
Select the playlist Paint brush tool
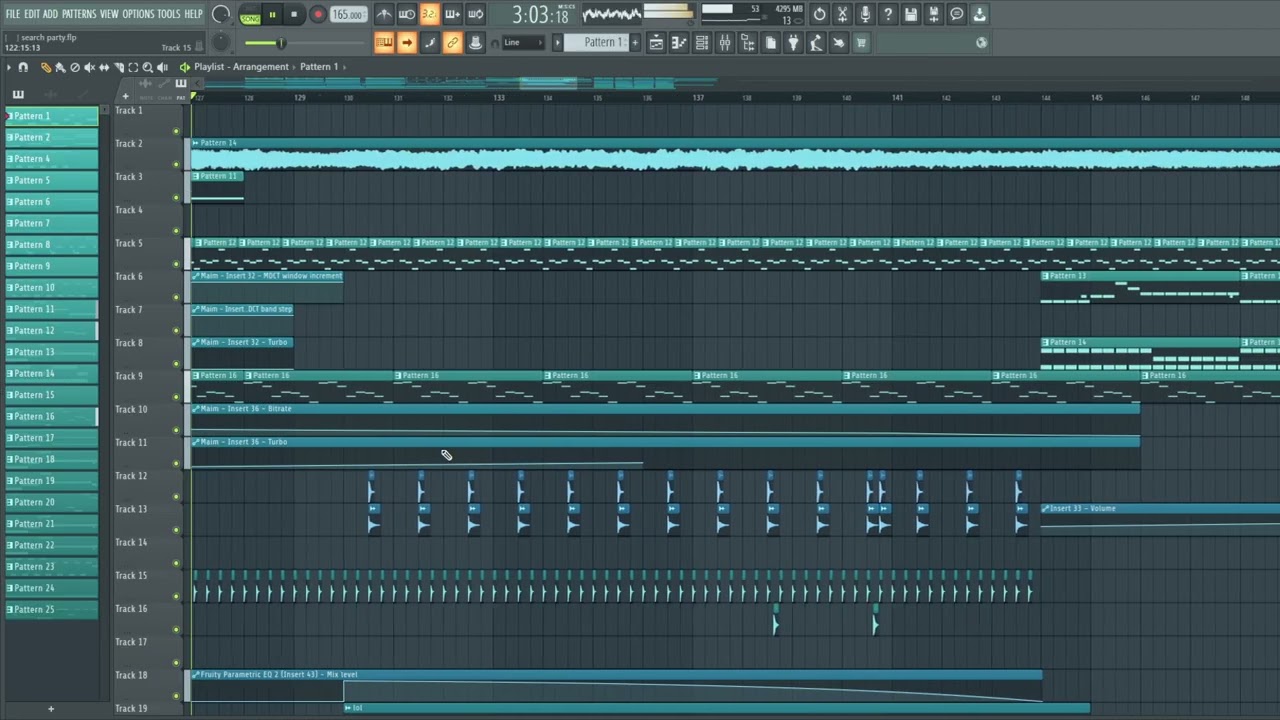60,67
